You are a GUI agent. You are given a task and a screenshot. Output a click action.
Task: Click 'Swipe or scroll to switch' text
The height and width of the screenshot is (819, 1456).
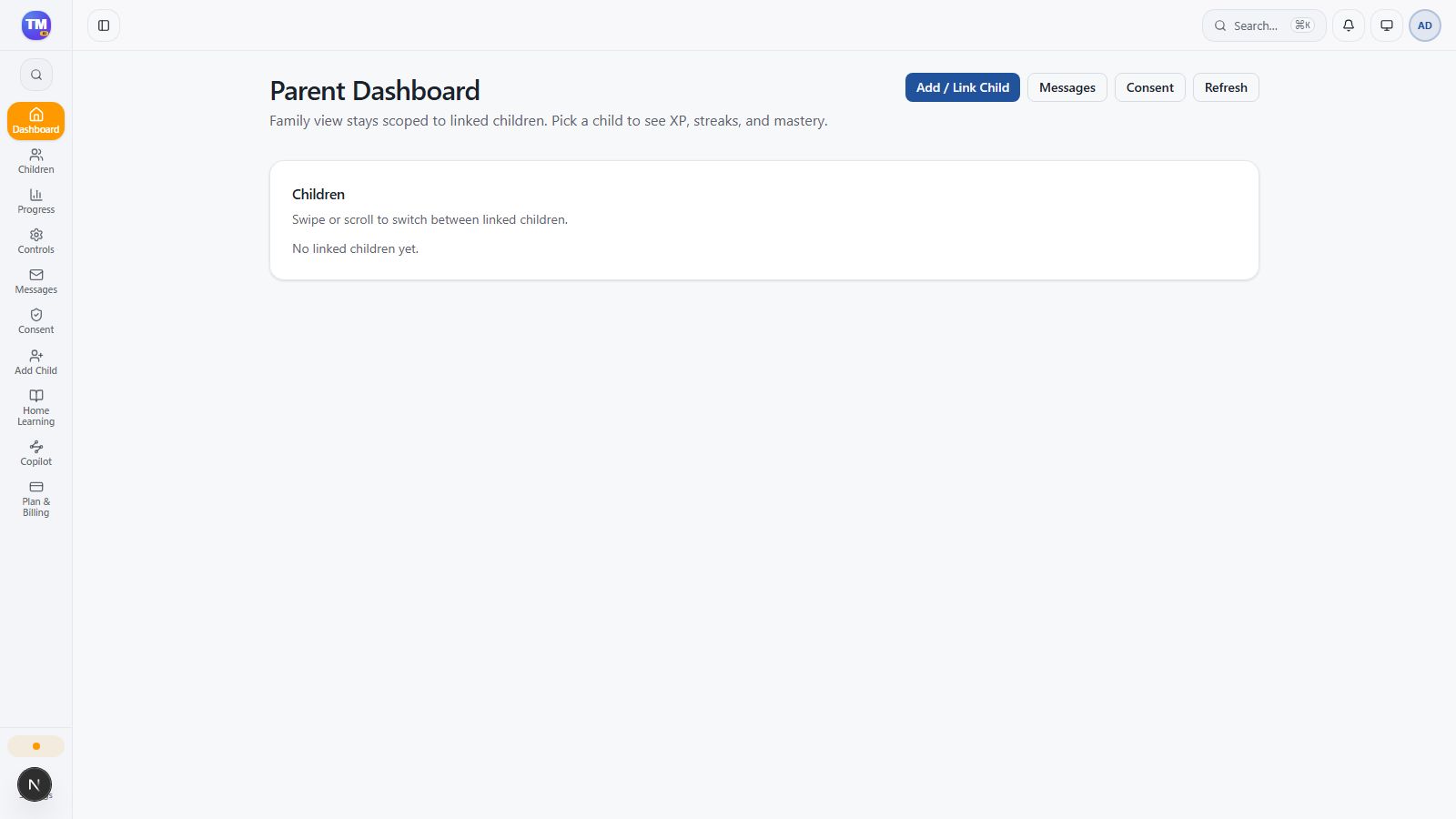430,219
